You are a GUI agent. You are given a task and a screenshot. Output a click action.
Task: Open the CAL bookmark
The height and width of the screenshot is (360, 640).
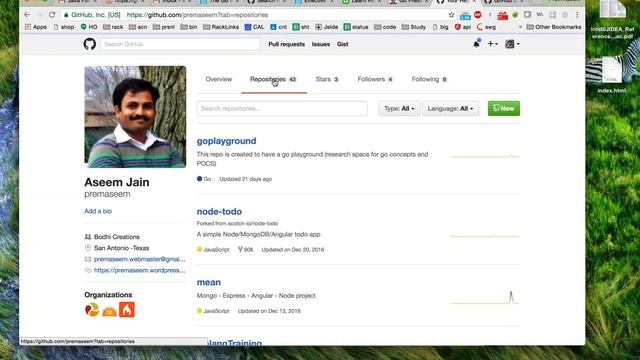point(254,27)
